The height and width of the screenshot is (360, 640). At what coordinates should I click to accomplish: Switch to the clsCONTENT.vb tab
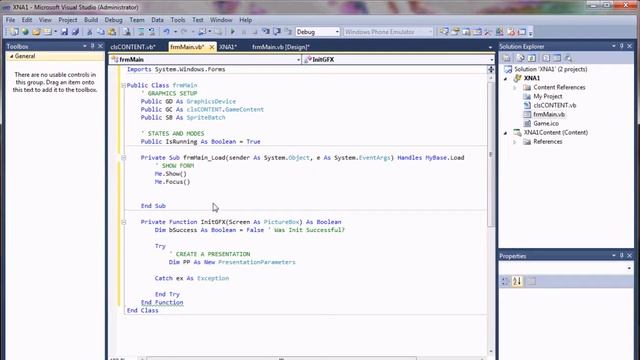tap(133, 47)
